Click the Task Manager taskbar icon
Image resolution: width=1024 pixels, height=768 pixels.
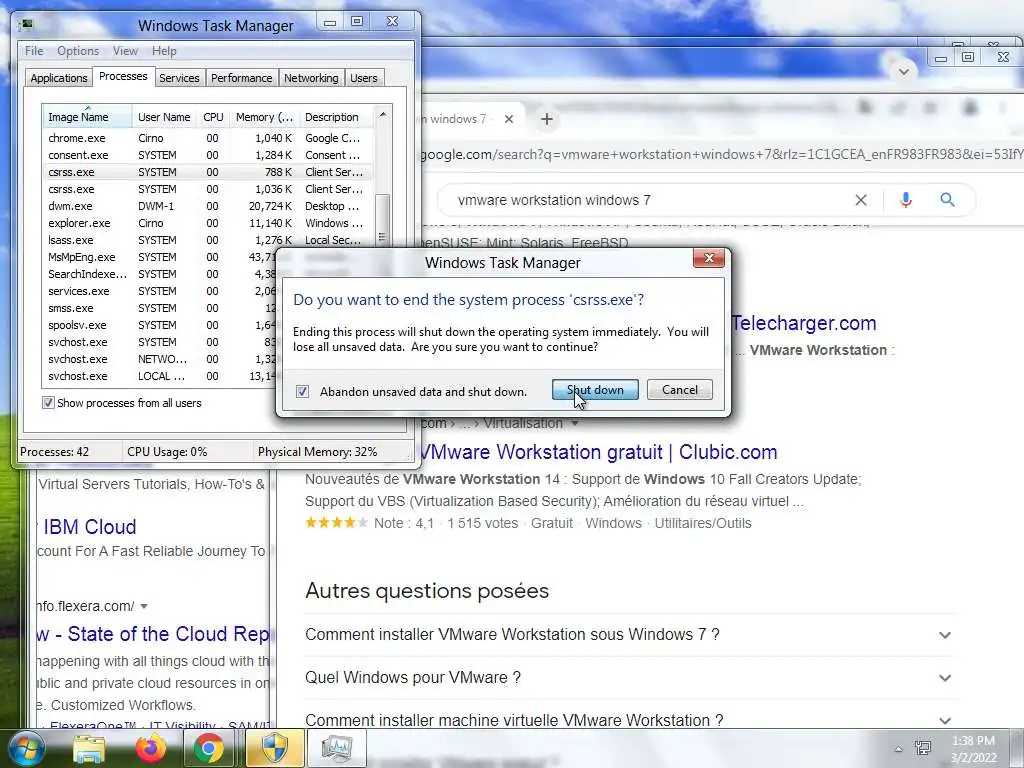point(337,749)
